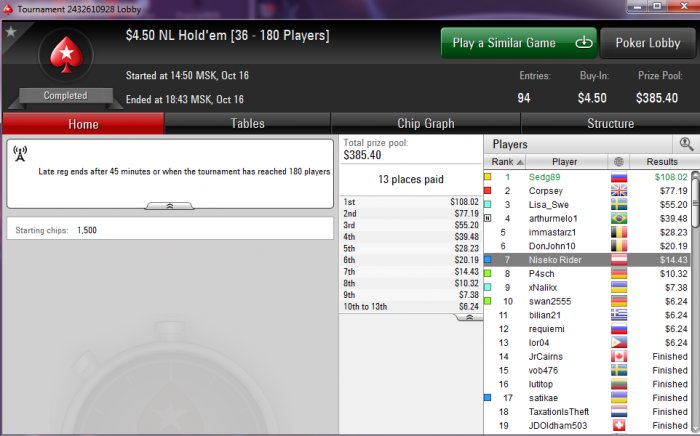The width and height of the screenshot is (700, 436).
Task: Click the red color tag beside Corpsey
Action: 488,191
